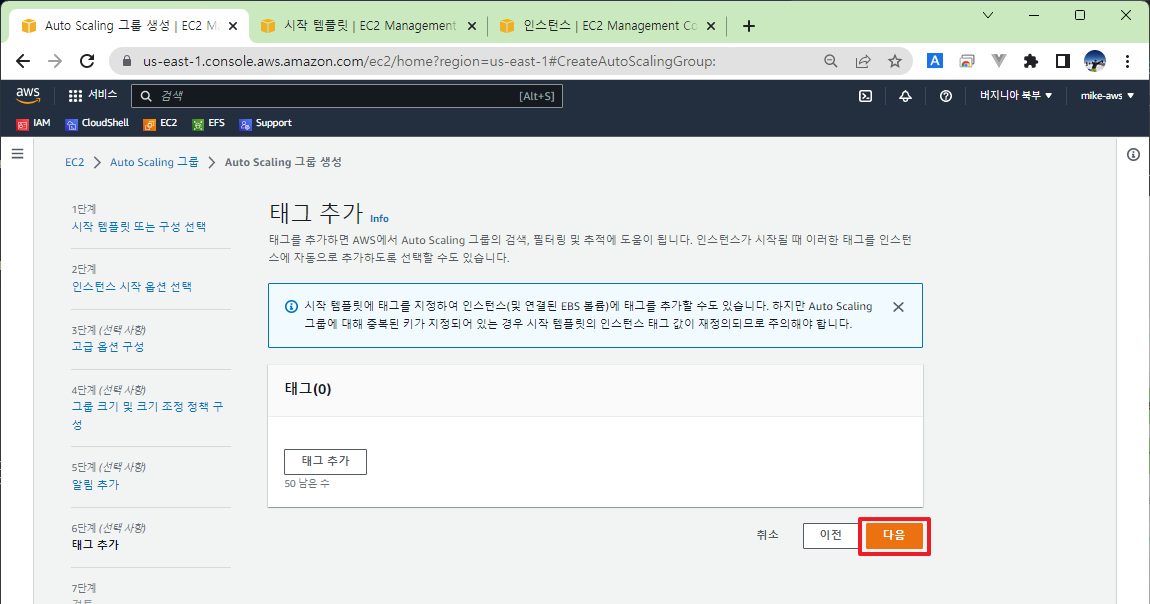Open the EC2 favorite shortcut
Screen dimensions: 1150x604
[x=161, y=123]
